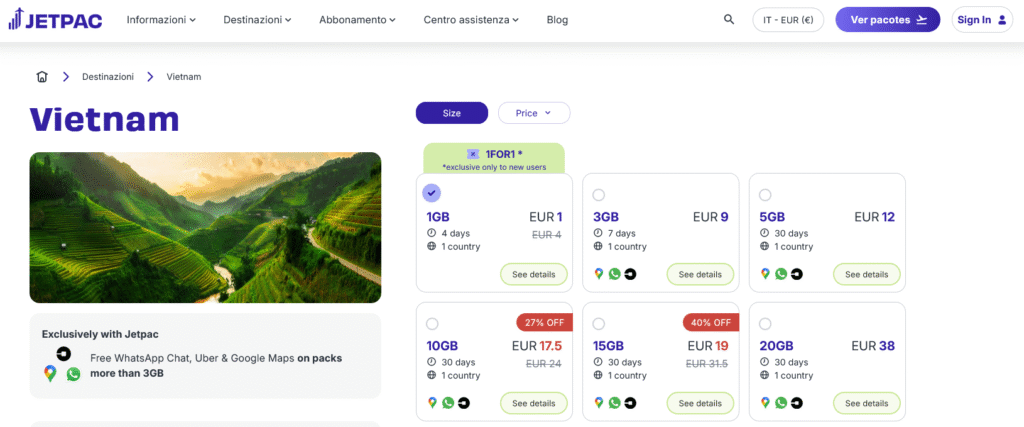Click the Jetpac logo in header
The image size is (1024, 427).
coord(55,19)
